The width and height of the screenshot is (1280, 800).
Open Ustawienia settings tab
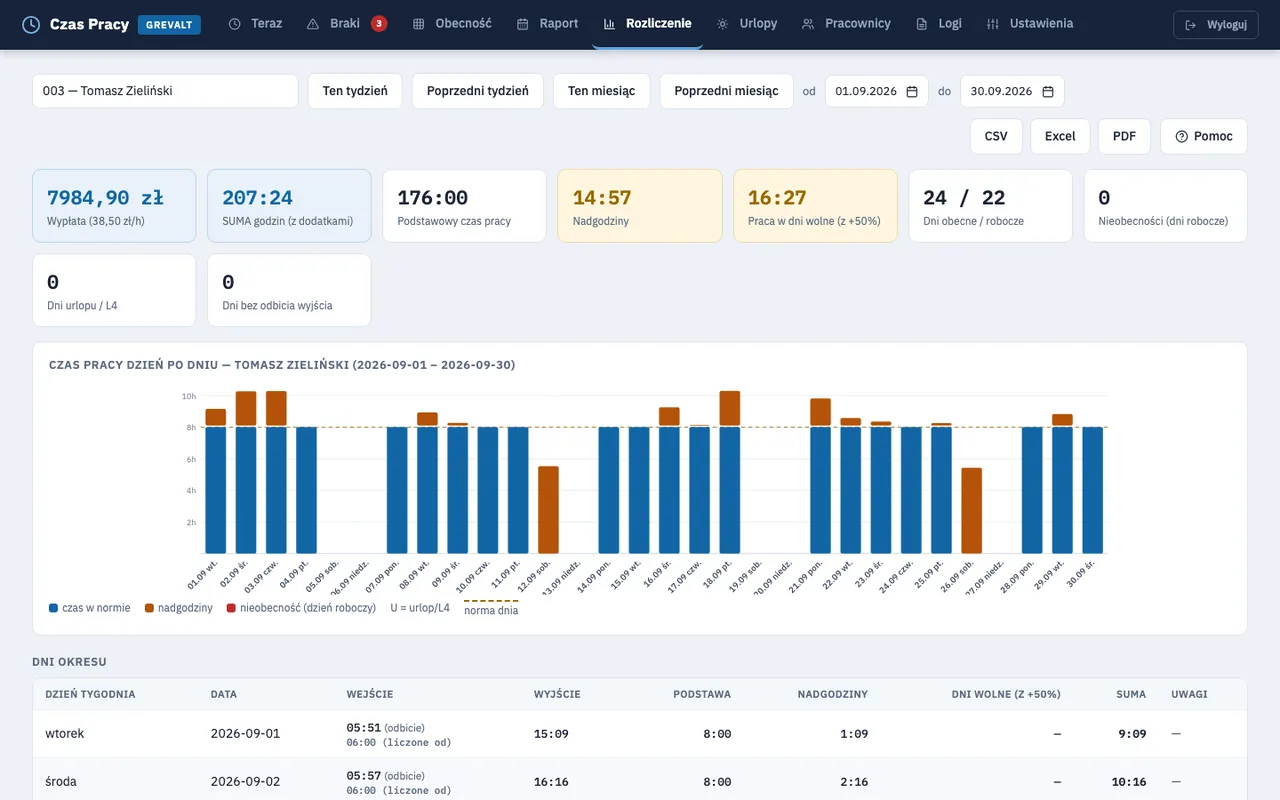(1029, 24)
